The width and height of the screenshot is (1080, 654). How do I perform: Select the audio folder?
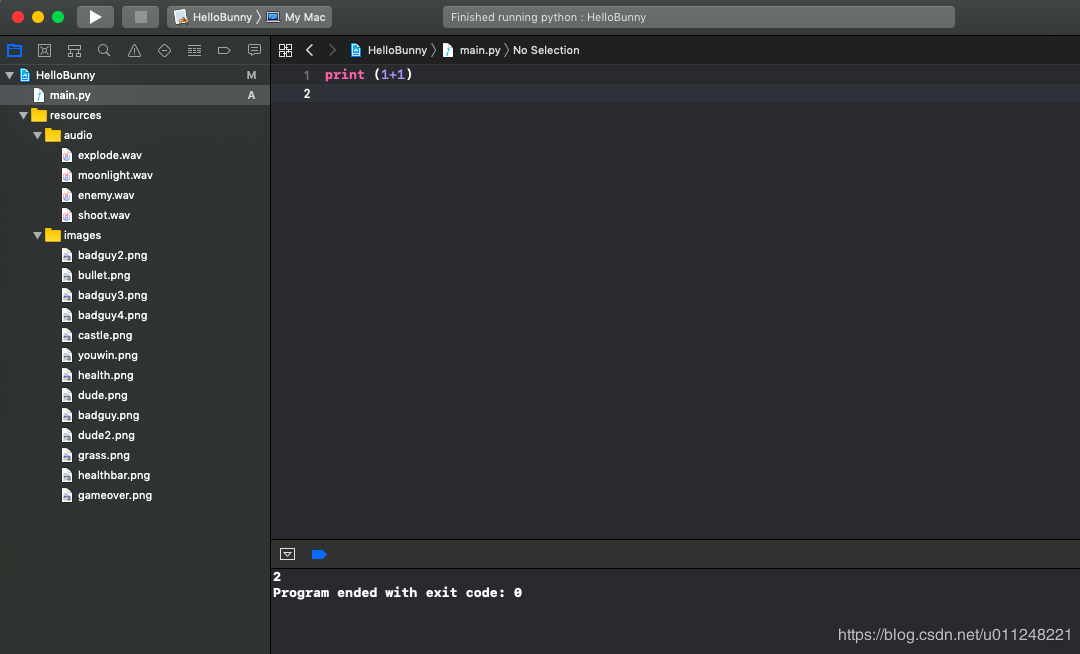click(135, 135)
